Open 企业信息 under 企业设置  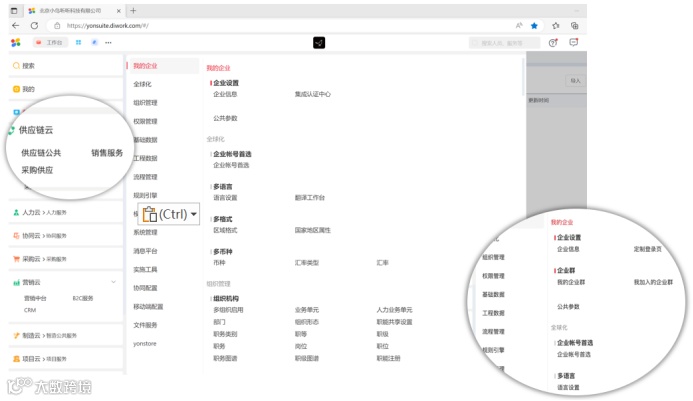(x=225, y=94)
